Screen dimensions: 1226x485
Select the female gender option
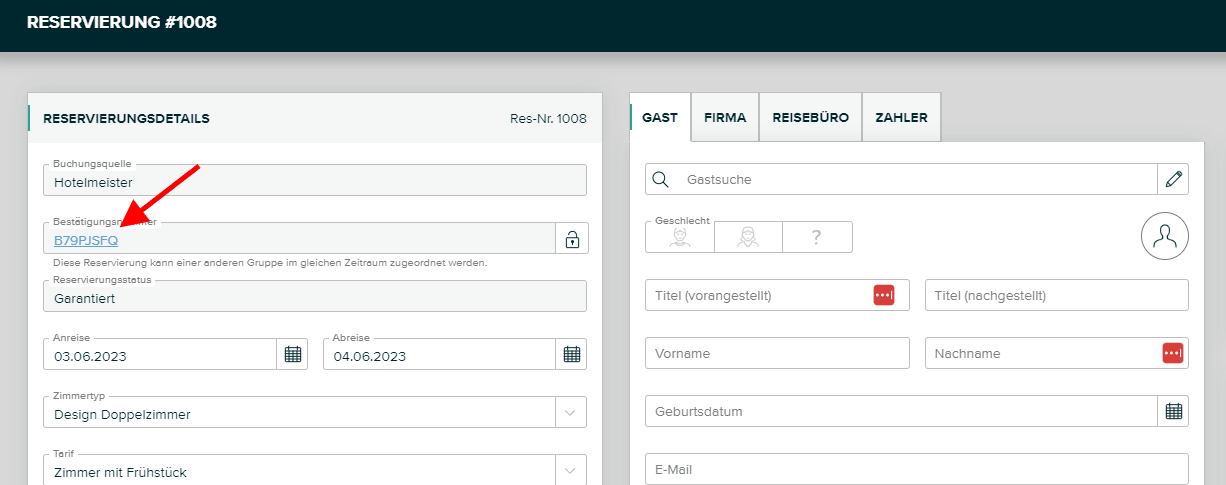(747, 237)
